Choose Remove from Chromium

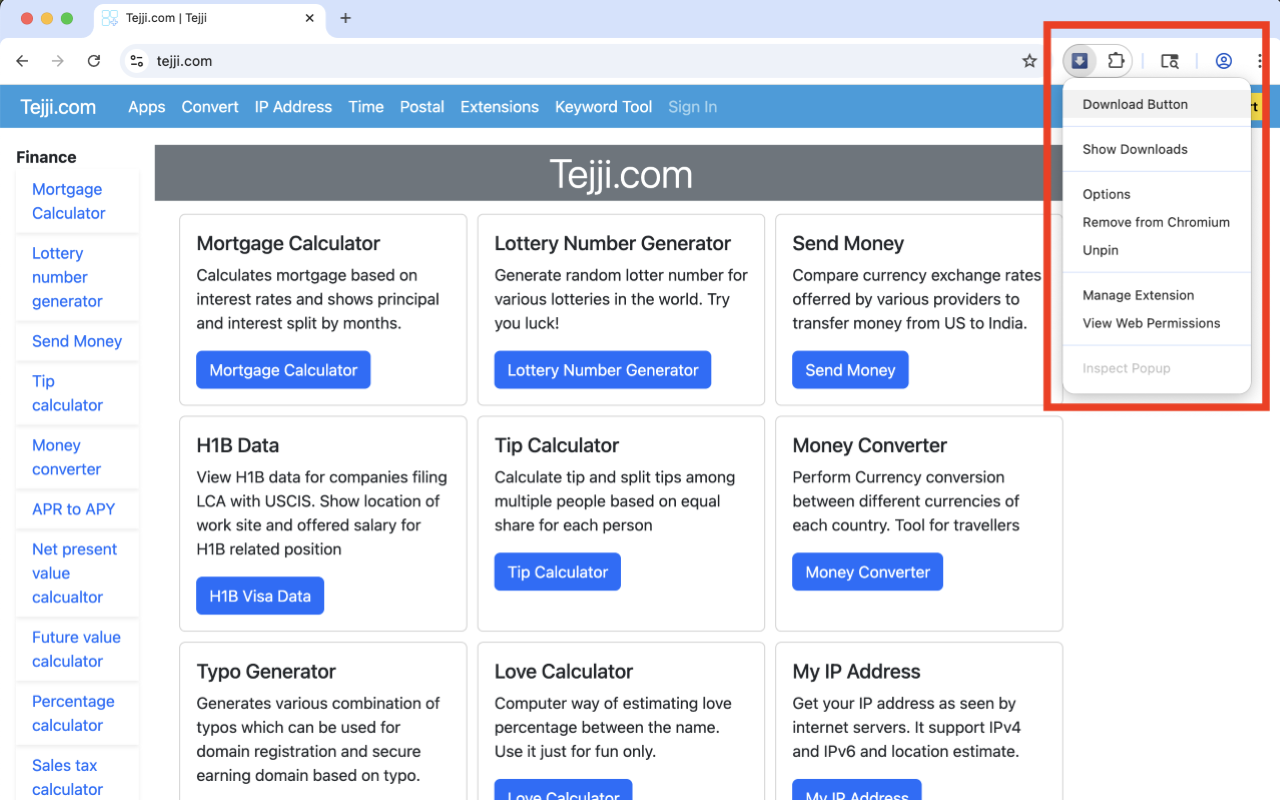[1157, 222]
